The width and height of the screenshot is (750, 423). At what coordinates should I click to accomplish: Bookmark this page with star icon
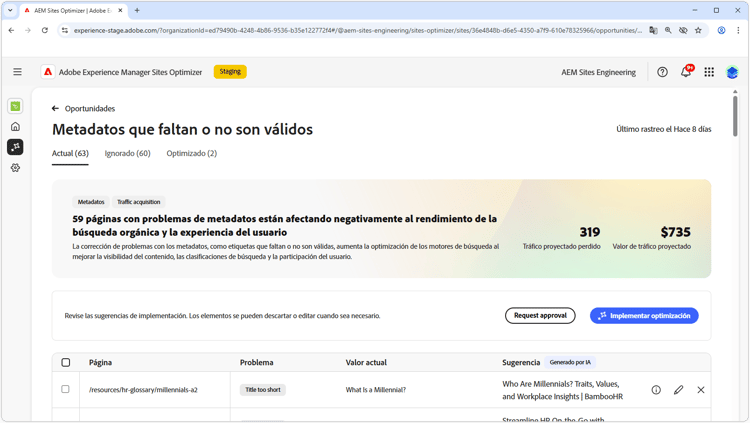pos(698,30)
